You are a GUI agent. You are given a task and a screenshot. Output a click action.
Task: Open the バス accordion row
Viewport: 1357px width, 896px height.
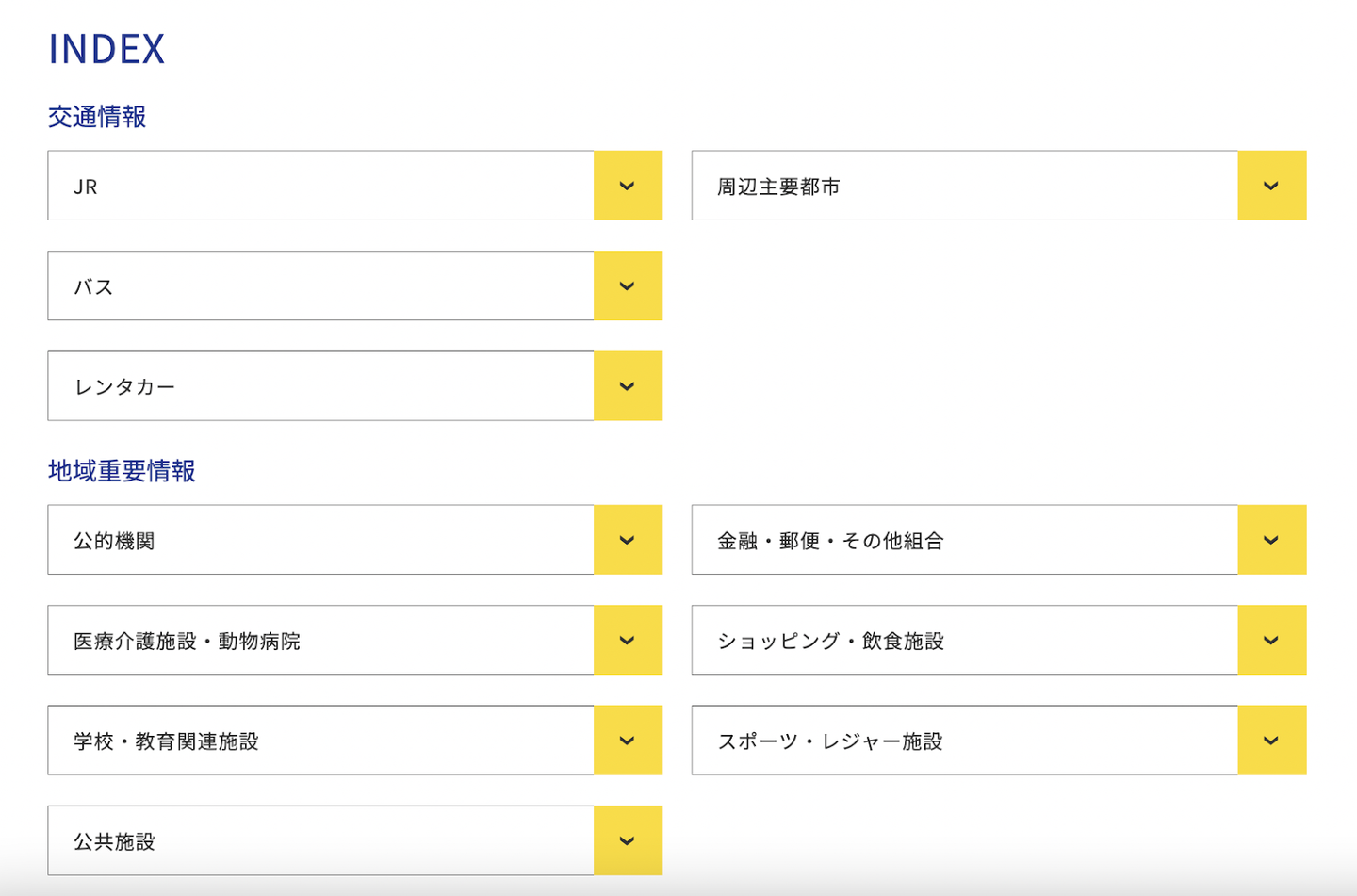point(320,286)
